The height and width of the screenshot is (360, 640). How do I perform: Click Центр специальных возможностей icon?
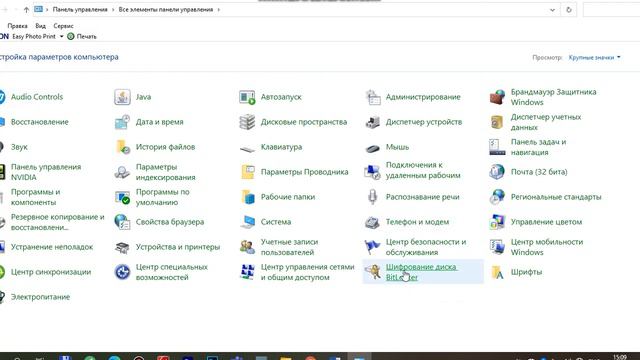[122, 272]
